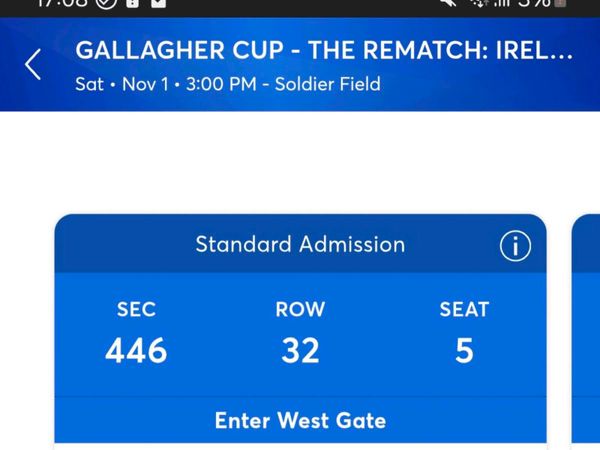Tap the back arrow in the header
This screenshot has height=450, width=600.
click(33, 65)
